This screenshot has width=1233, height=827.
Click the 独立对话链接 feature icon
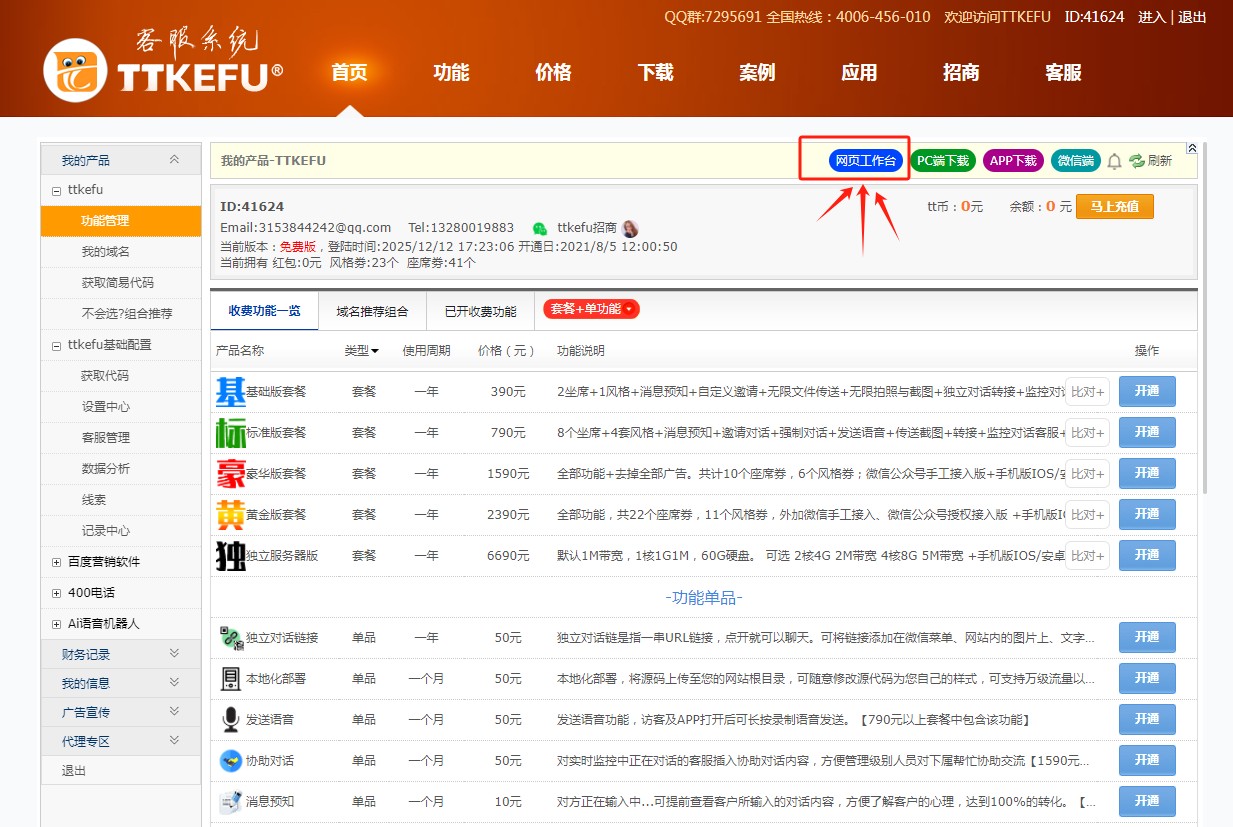tap(231, 638)
